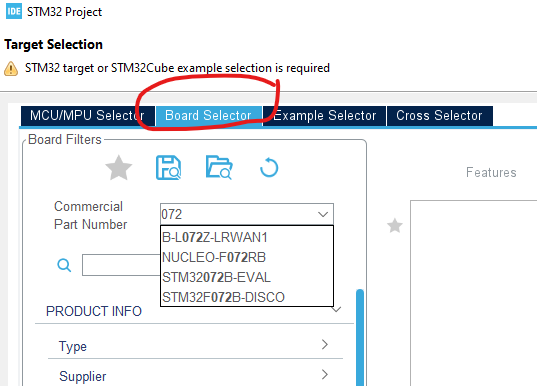Screen dimensions: 537x386
Task: Click the small star beside the features list
Action: (395, 226)
